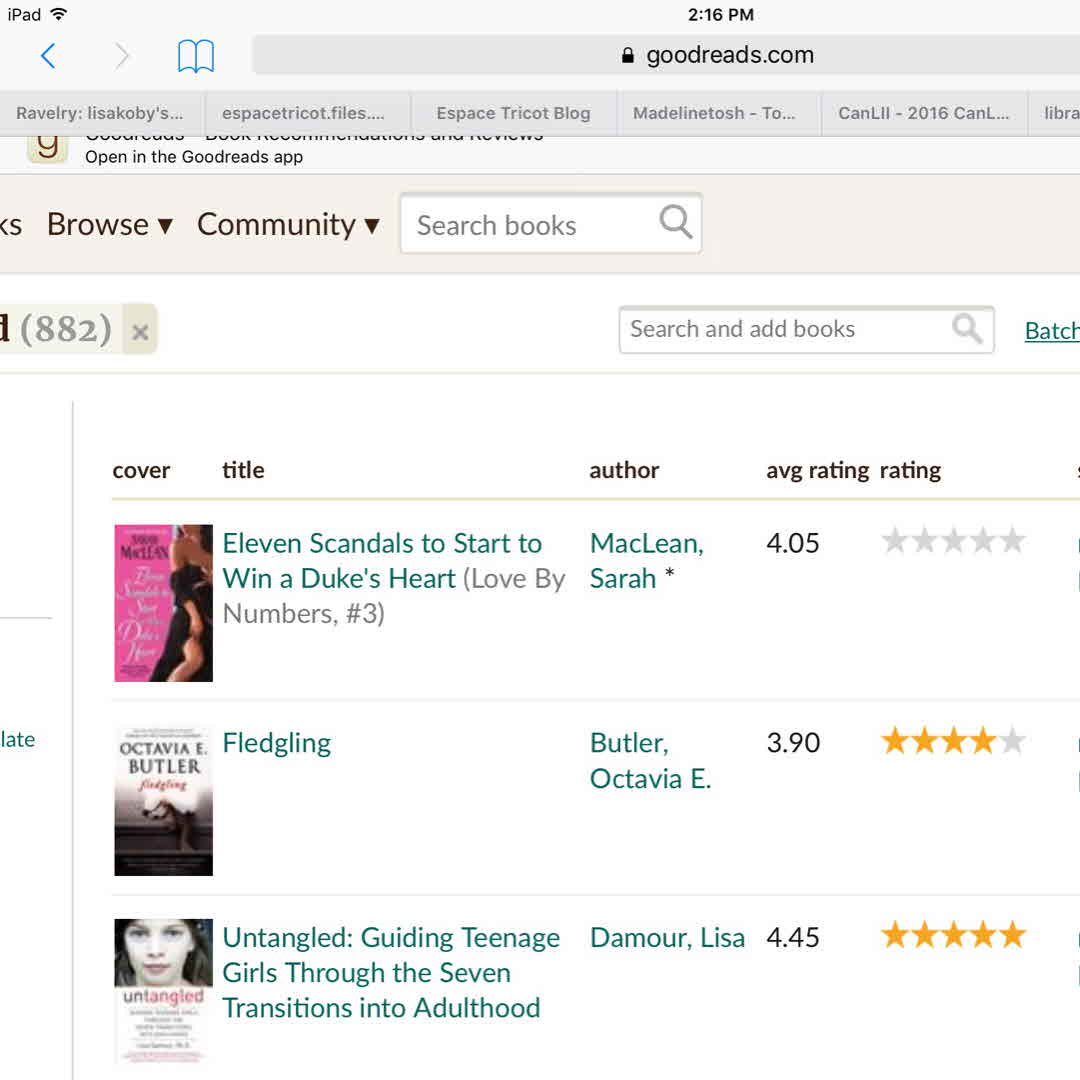The image size is (1080, 1080).
Task: Switch to the Madelinetosh tab
Action: point(714,113)
